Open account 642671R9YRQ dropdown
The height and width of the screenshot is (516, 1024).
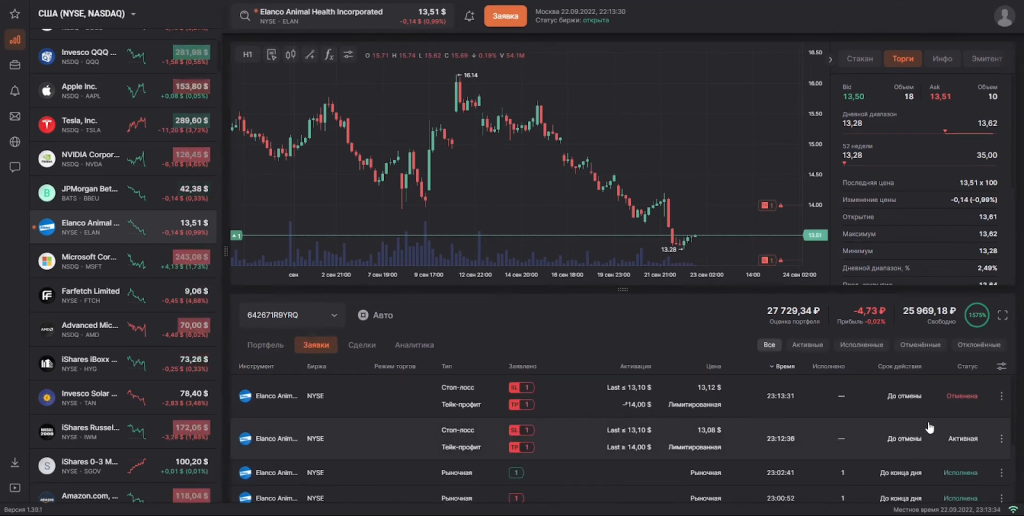pos(291,315)
